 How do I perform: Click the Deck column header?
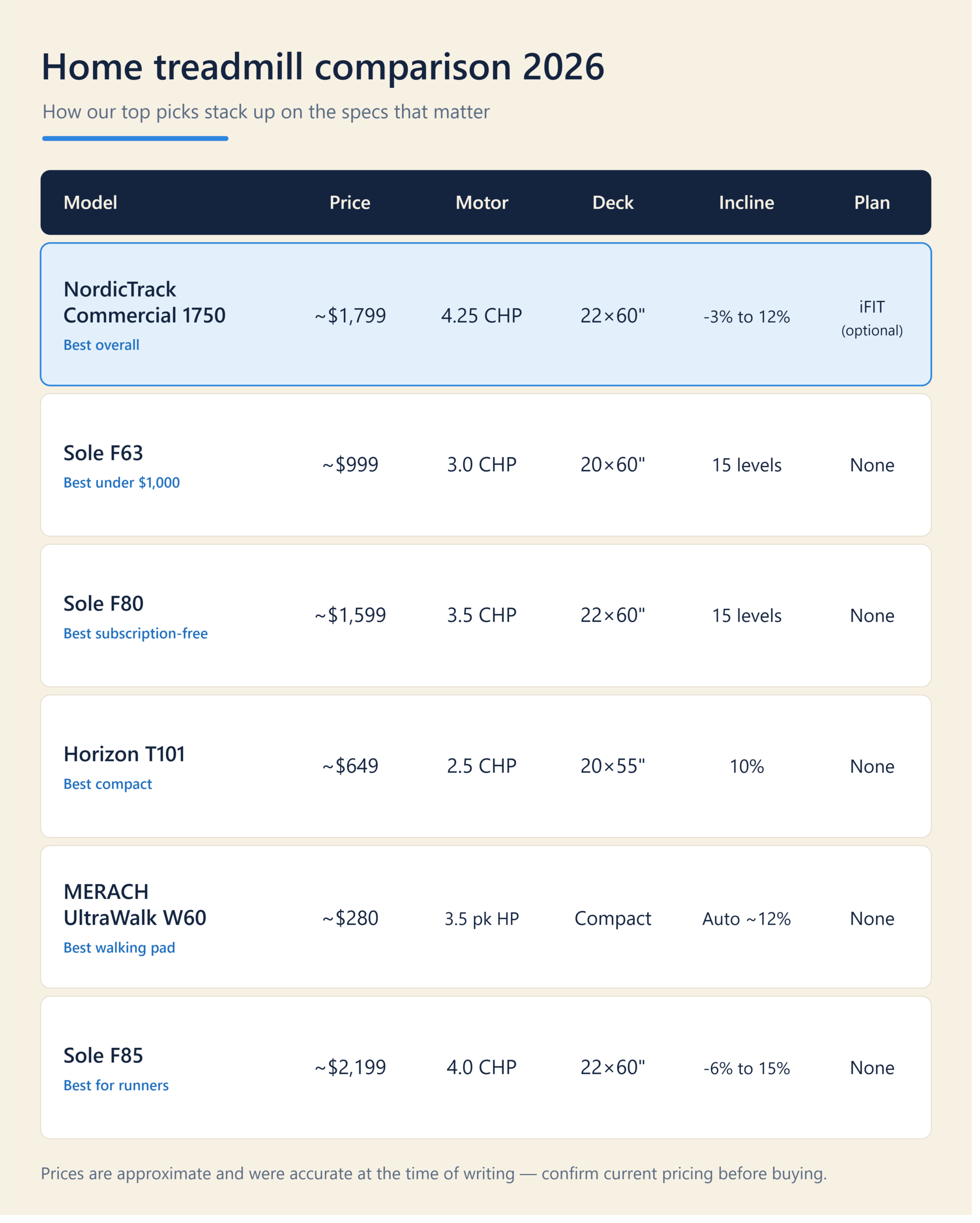coord(618,204)
